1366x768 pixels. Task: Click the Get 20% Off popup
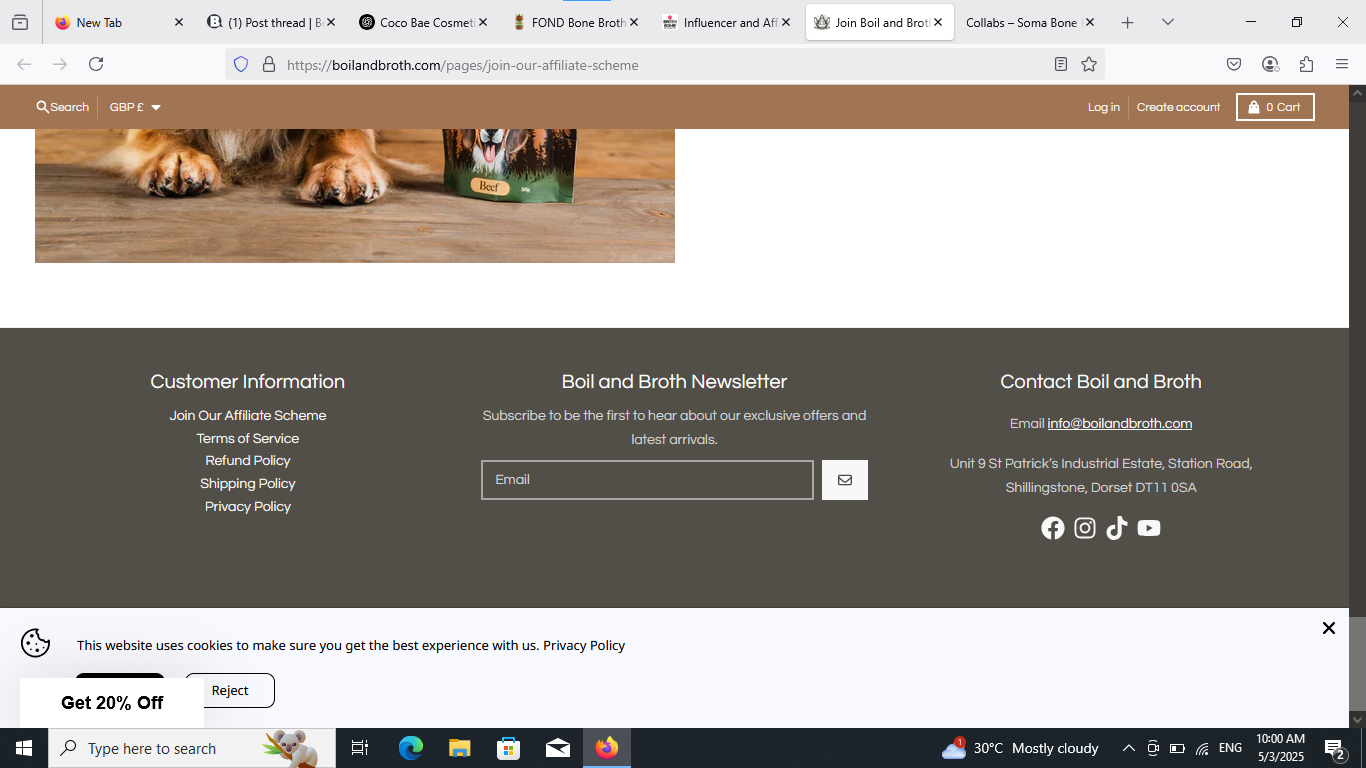[x=112, y=703]
